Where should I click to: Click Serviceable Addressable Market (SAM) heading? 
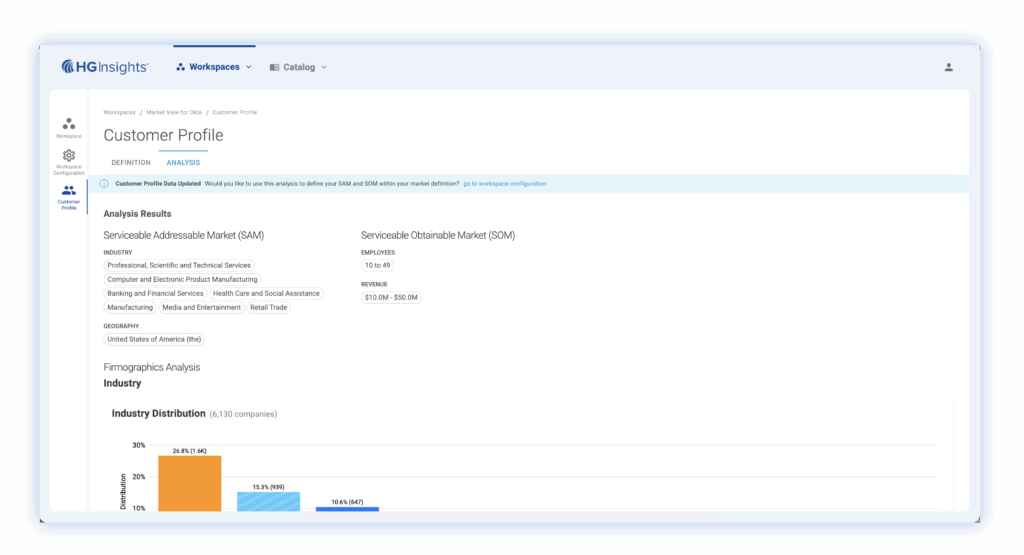pyautogui.click(x=184, y=235)
